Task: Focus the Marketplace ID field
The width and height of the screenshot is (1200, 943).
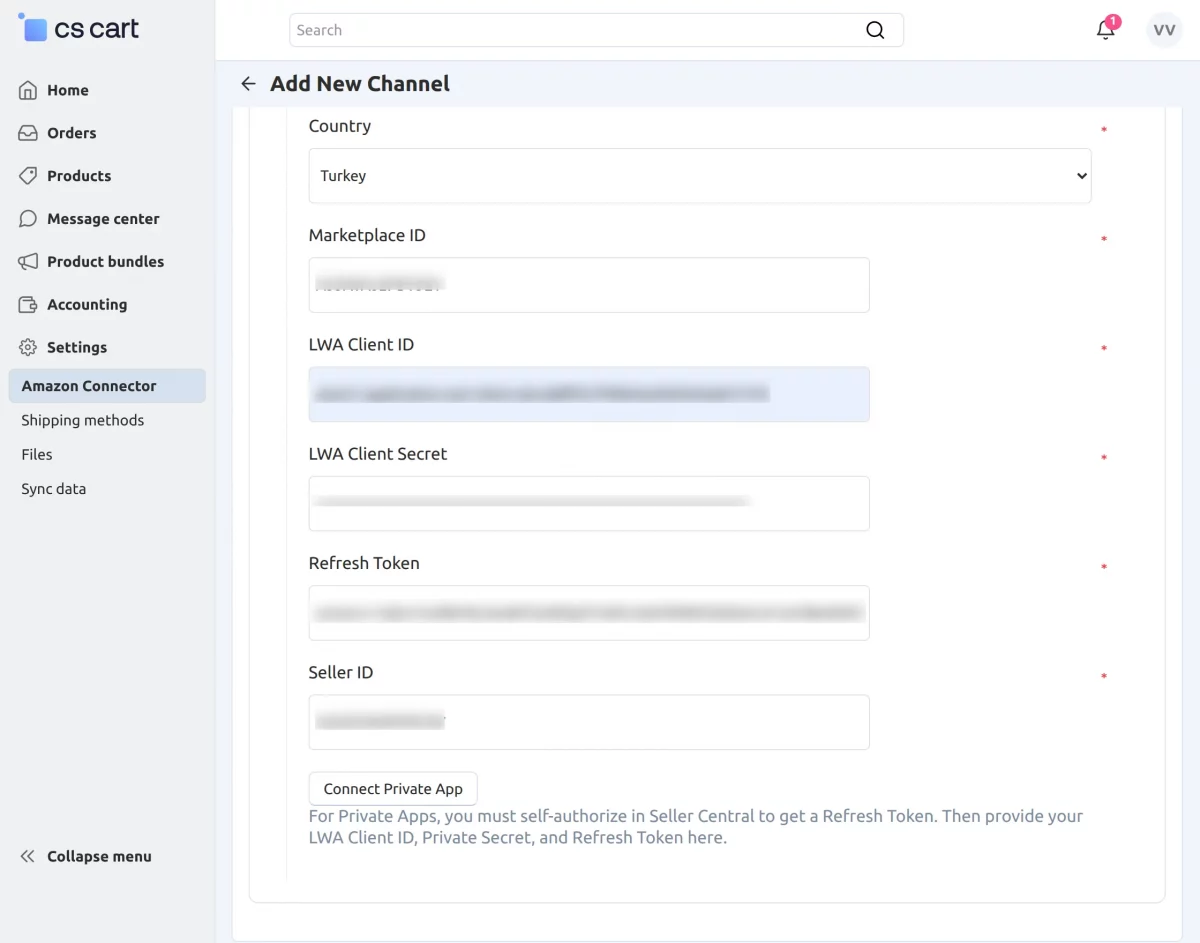Action: 589,285
